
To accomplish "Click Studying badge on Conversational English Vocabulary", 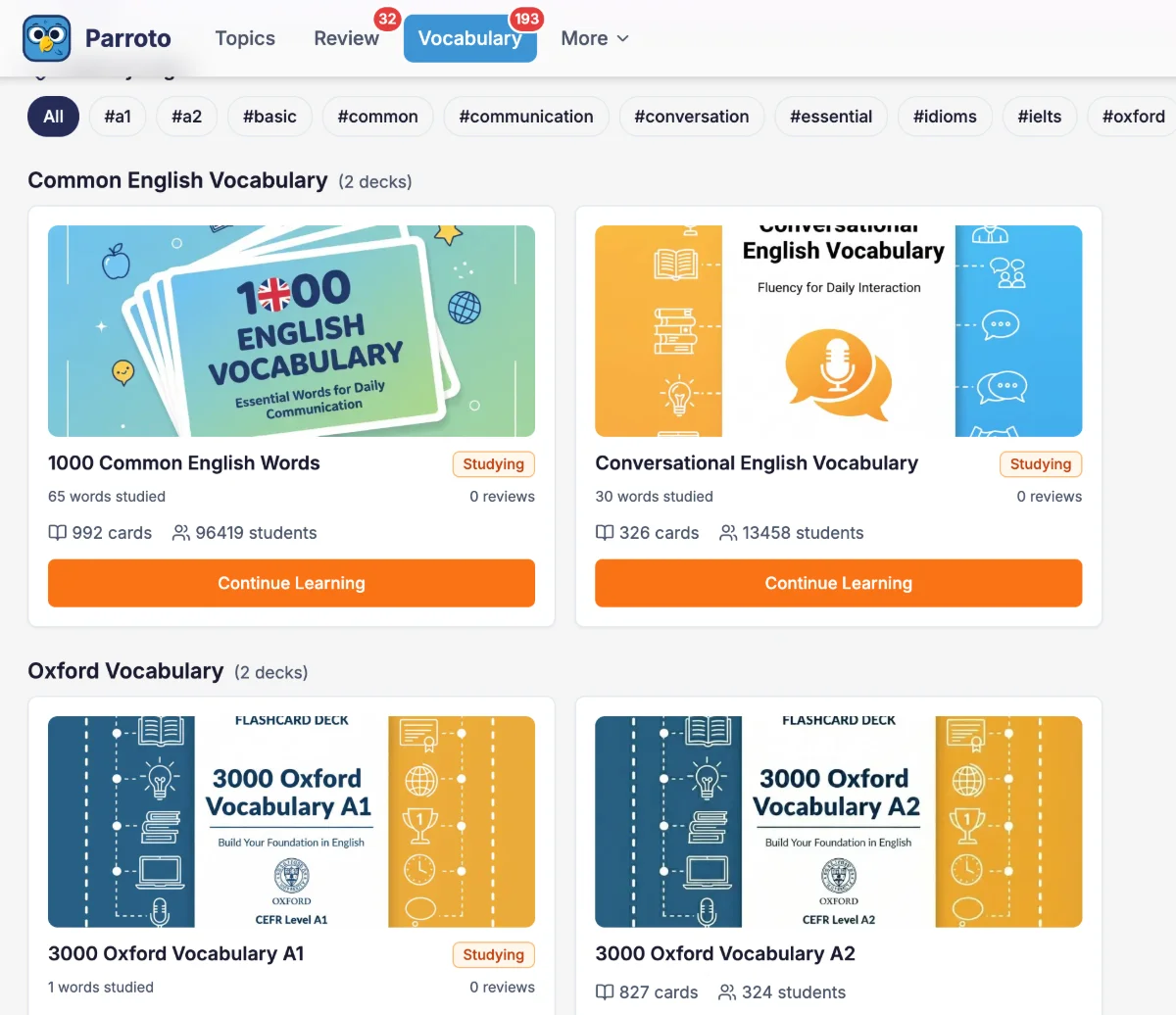I will tap(1040, 464).
